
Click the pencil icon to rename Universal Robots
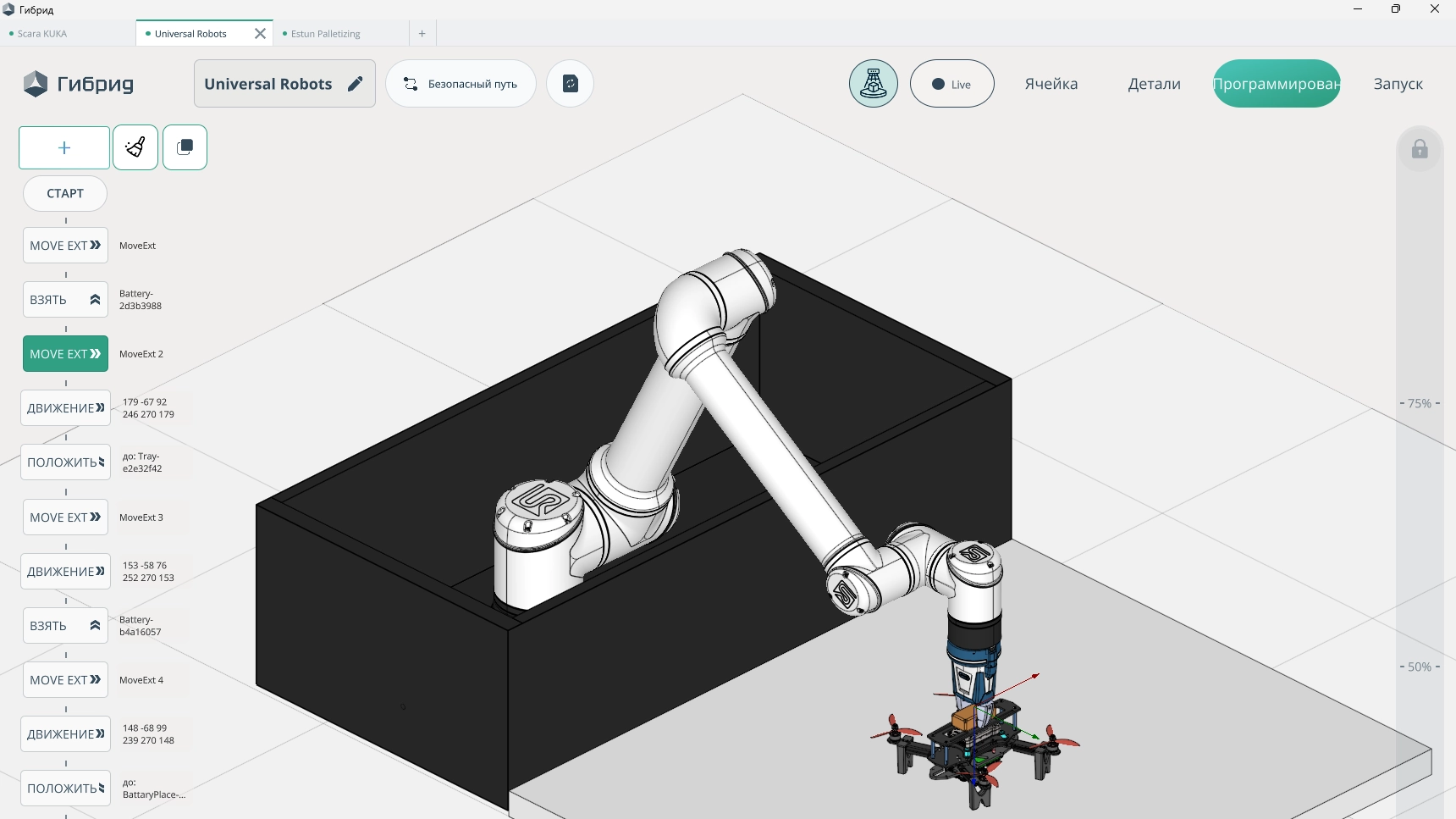coord(356,84)
